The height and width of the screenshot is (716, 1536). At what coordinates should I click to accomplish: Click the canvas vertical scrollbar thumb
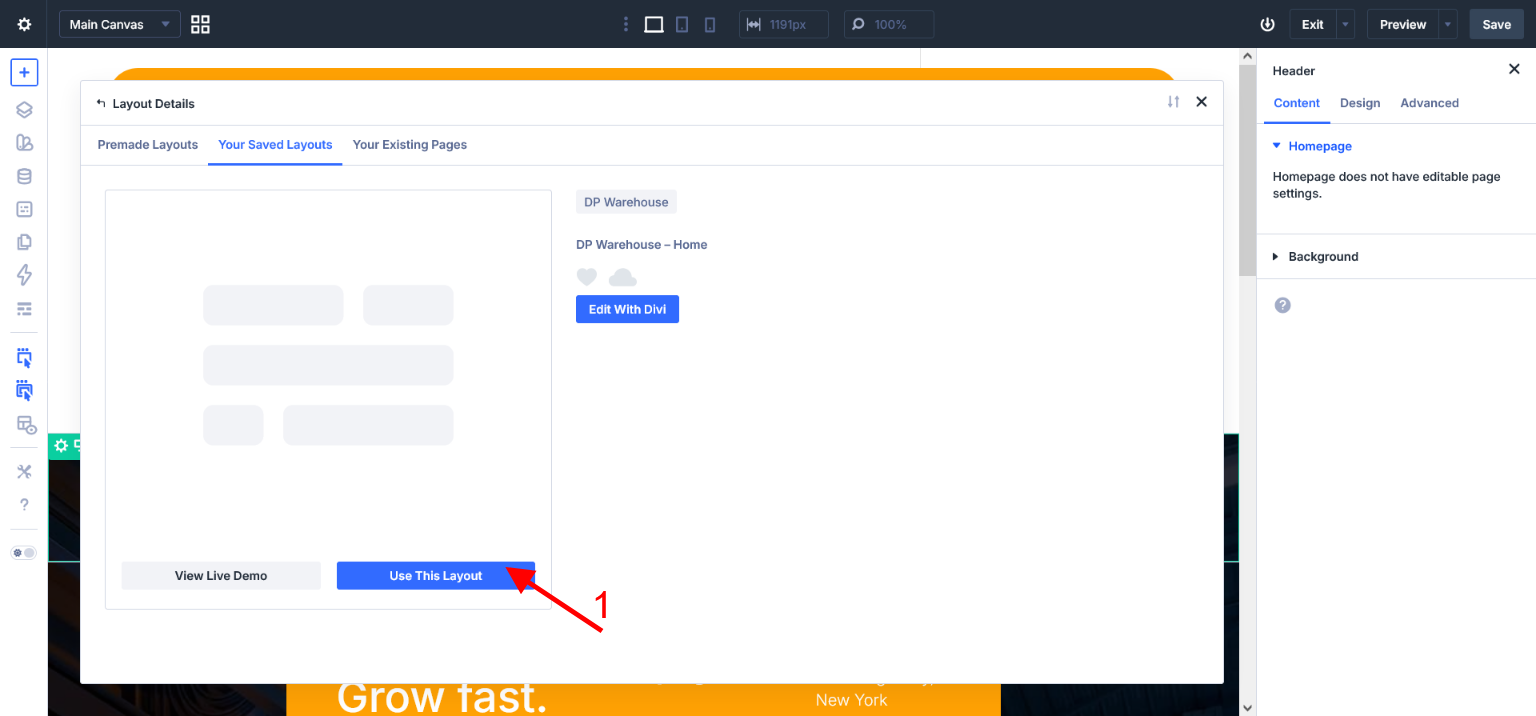[x=1247, y=170]
